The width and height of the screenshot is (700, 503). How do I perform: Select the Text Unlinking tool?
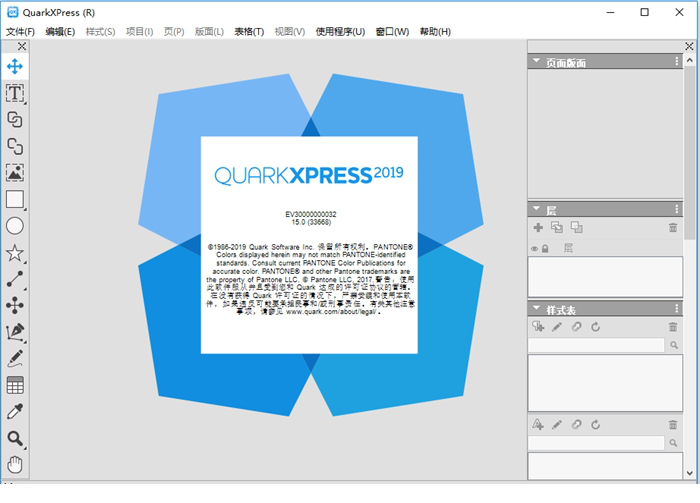(x=15, y=146)
